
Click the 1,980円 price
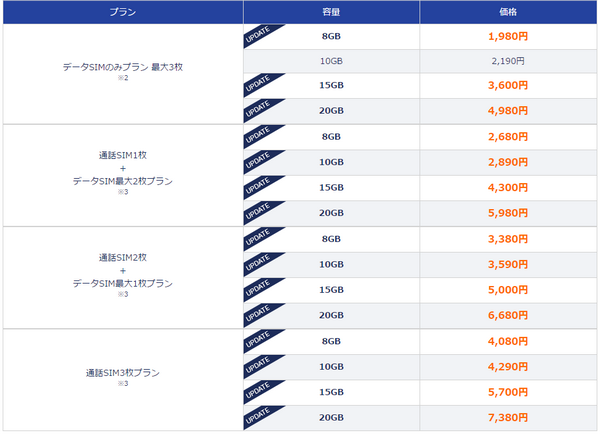[508, 36]
